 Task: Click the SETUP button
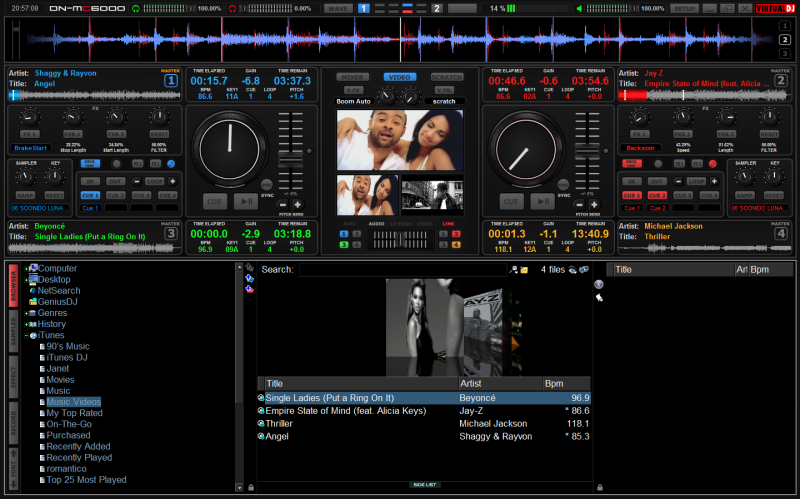tap(684, 9)
